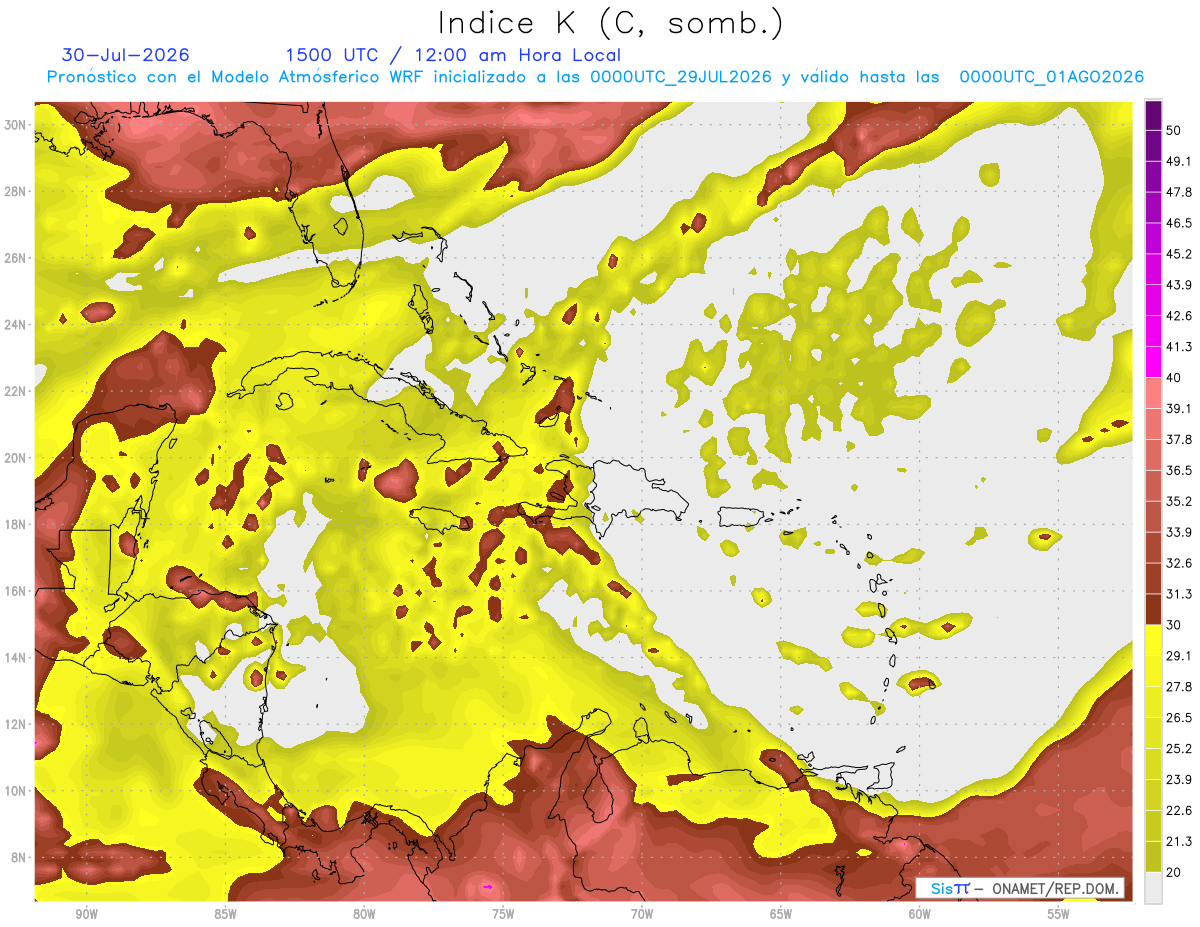Click the "50" label on the color scale
Viewport: 1200px width, 927px height.
coord(1174,130)
